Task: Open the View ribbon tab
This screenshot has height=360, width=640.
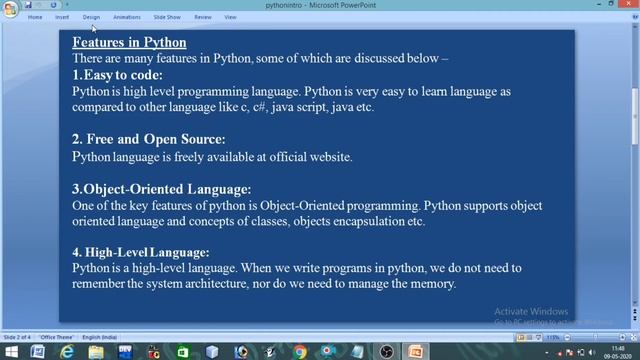Action: [x=230, y=17]
